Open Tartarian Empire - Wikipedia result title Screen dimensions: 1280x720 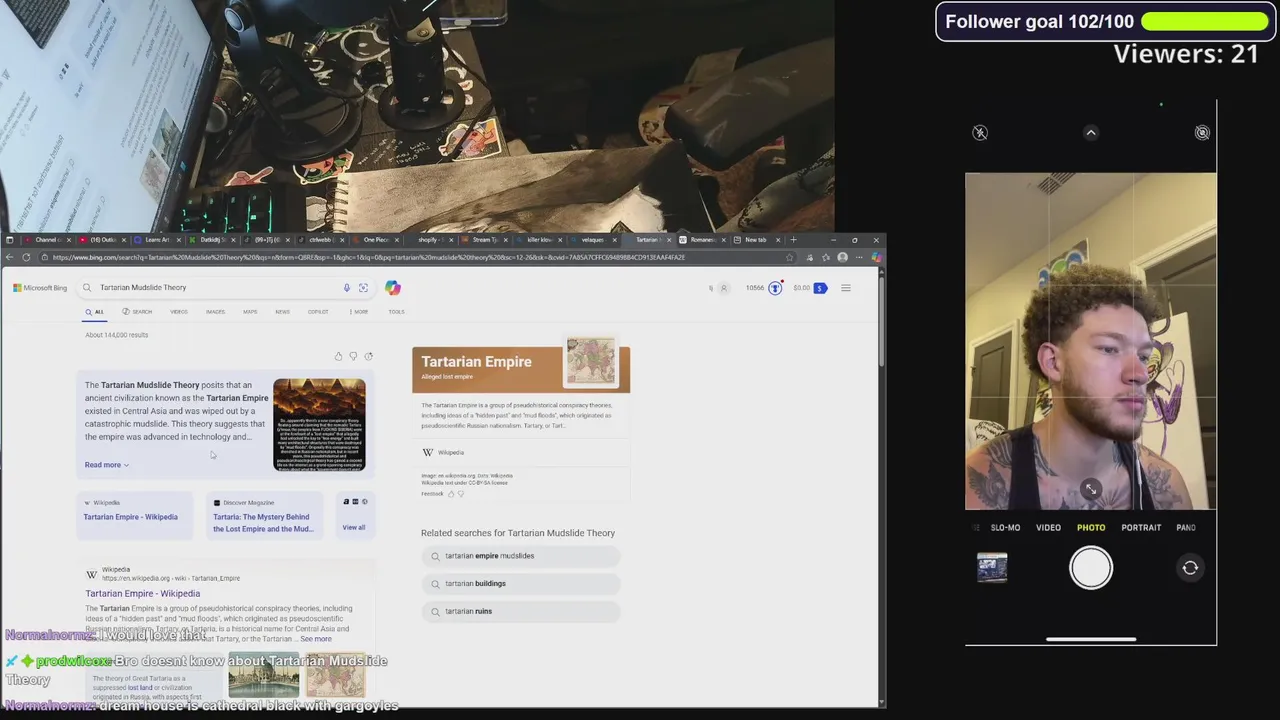coord(143,594)
